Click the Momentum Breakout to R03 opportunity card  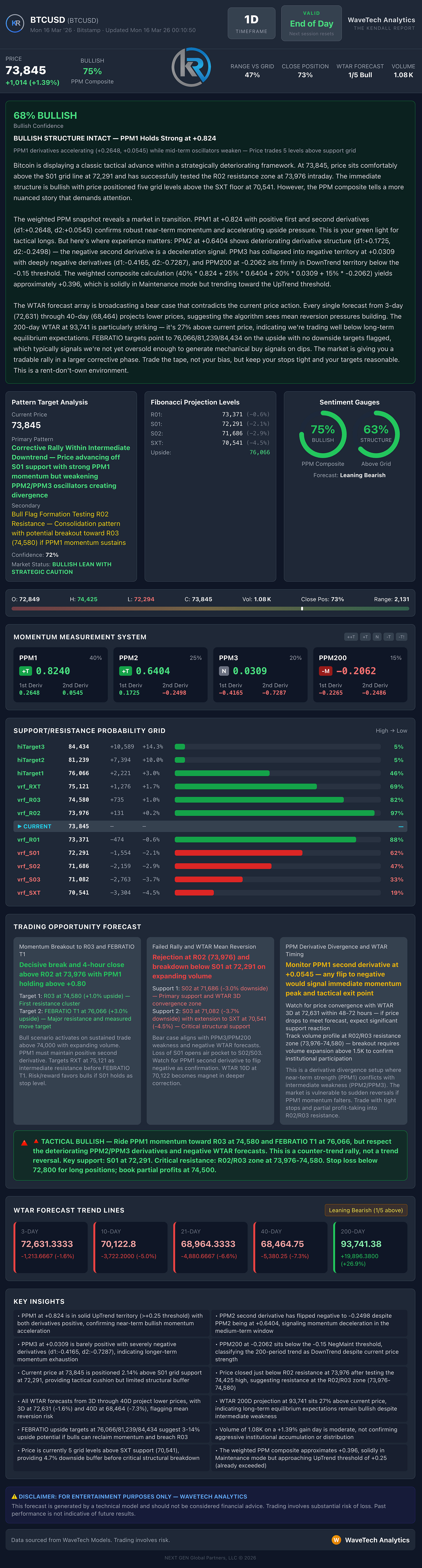pos(77,1031)
